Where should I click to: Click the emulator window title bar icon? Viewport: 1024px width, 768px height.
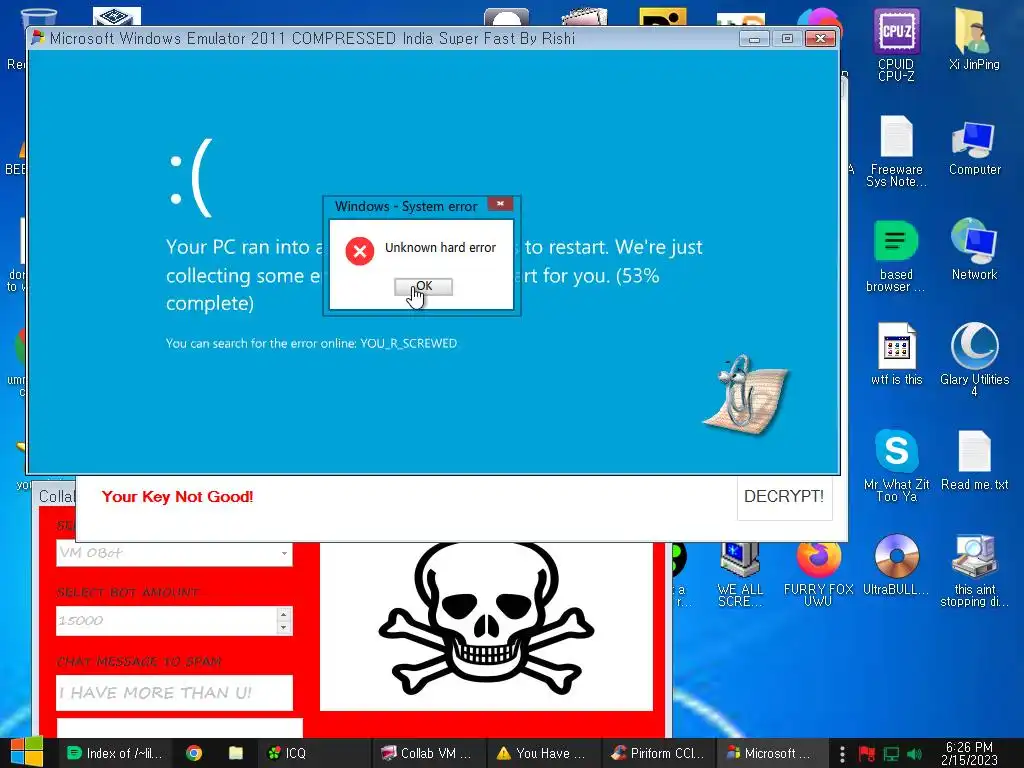pos(38,38)
